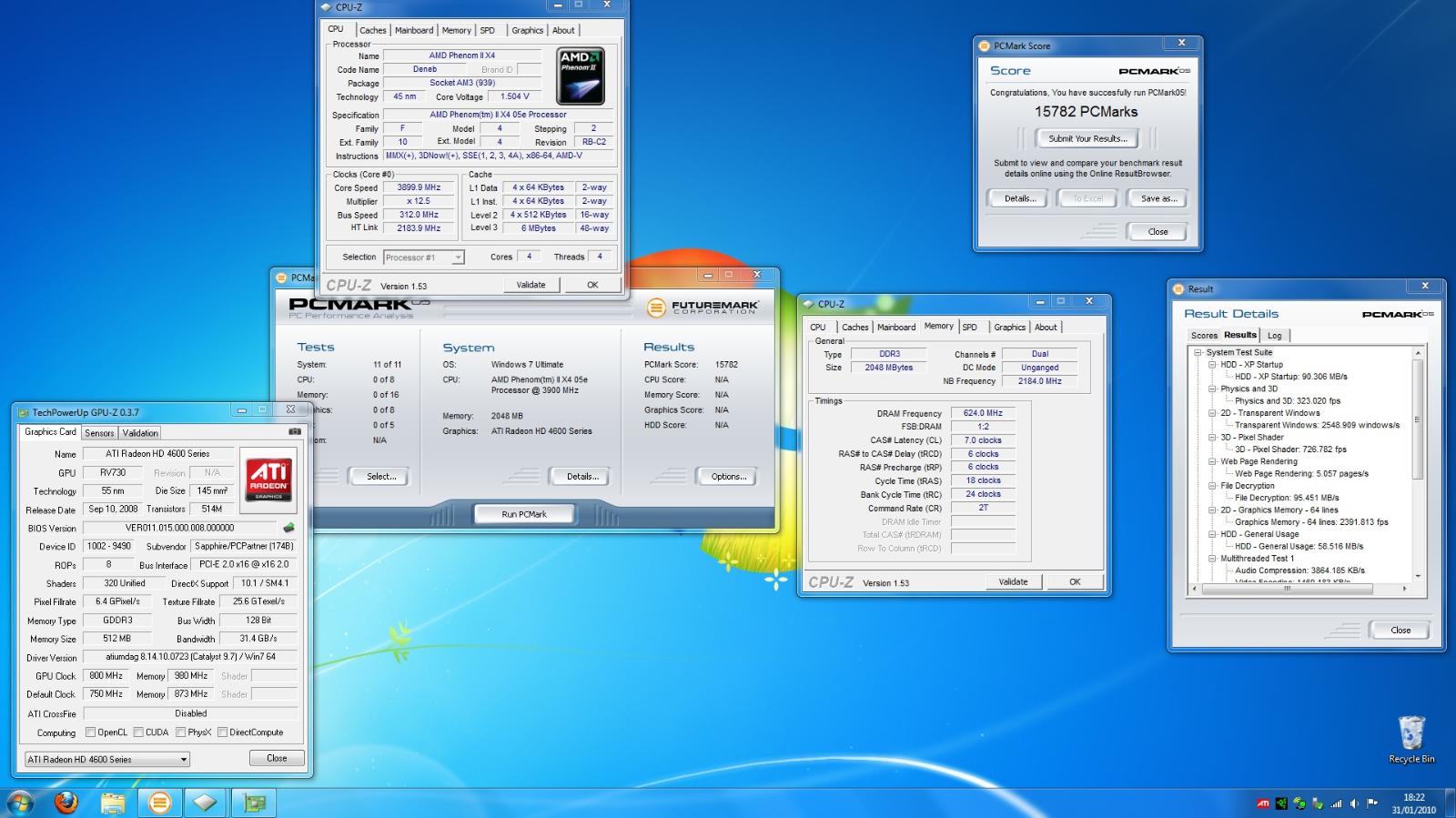Viewport: 1456px width, 818px height.
Task: Switch to the Sensors tab in GPU-Z
Action: point(99,433)
